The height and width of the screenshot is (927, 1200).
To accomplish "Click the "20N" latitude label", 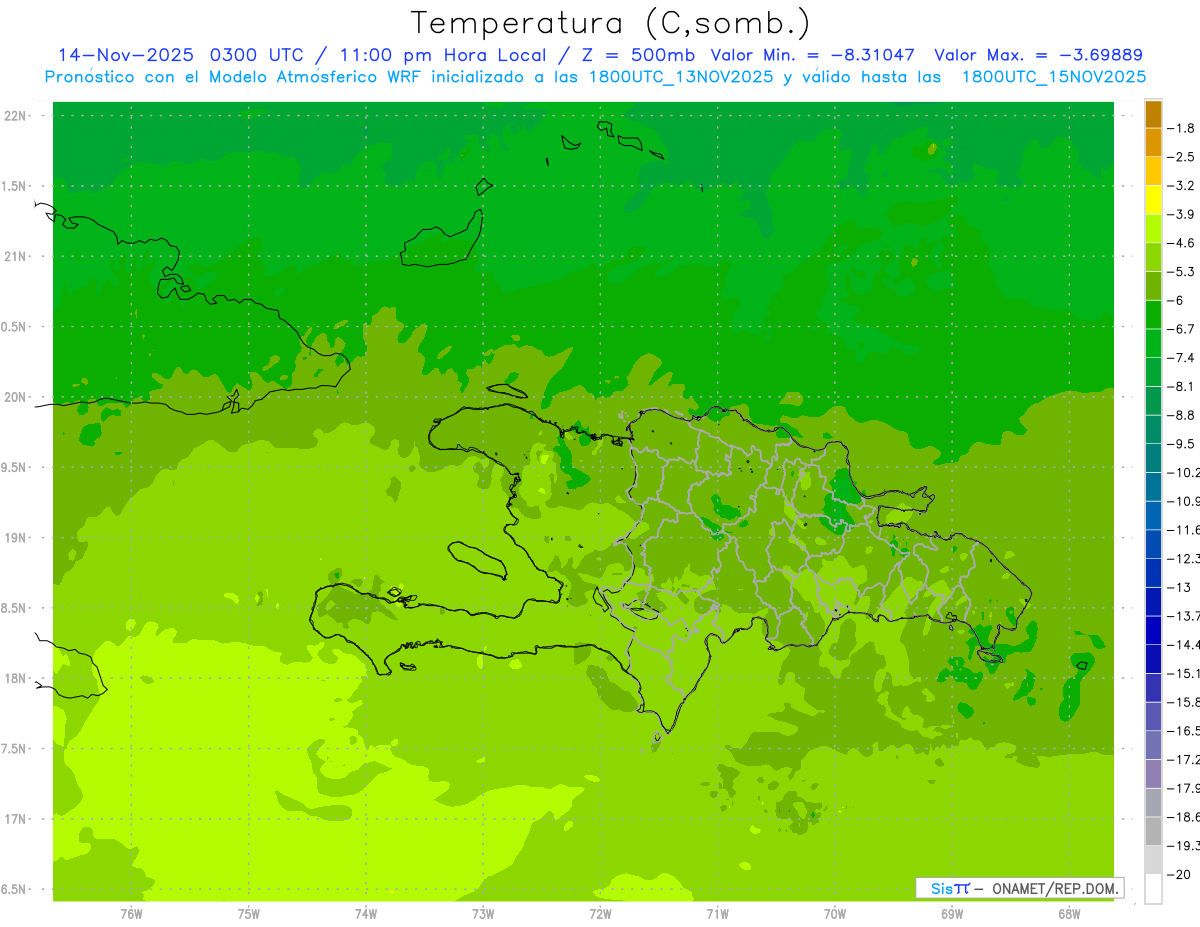I will click(16, 397).
